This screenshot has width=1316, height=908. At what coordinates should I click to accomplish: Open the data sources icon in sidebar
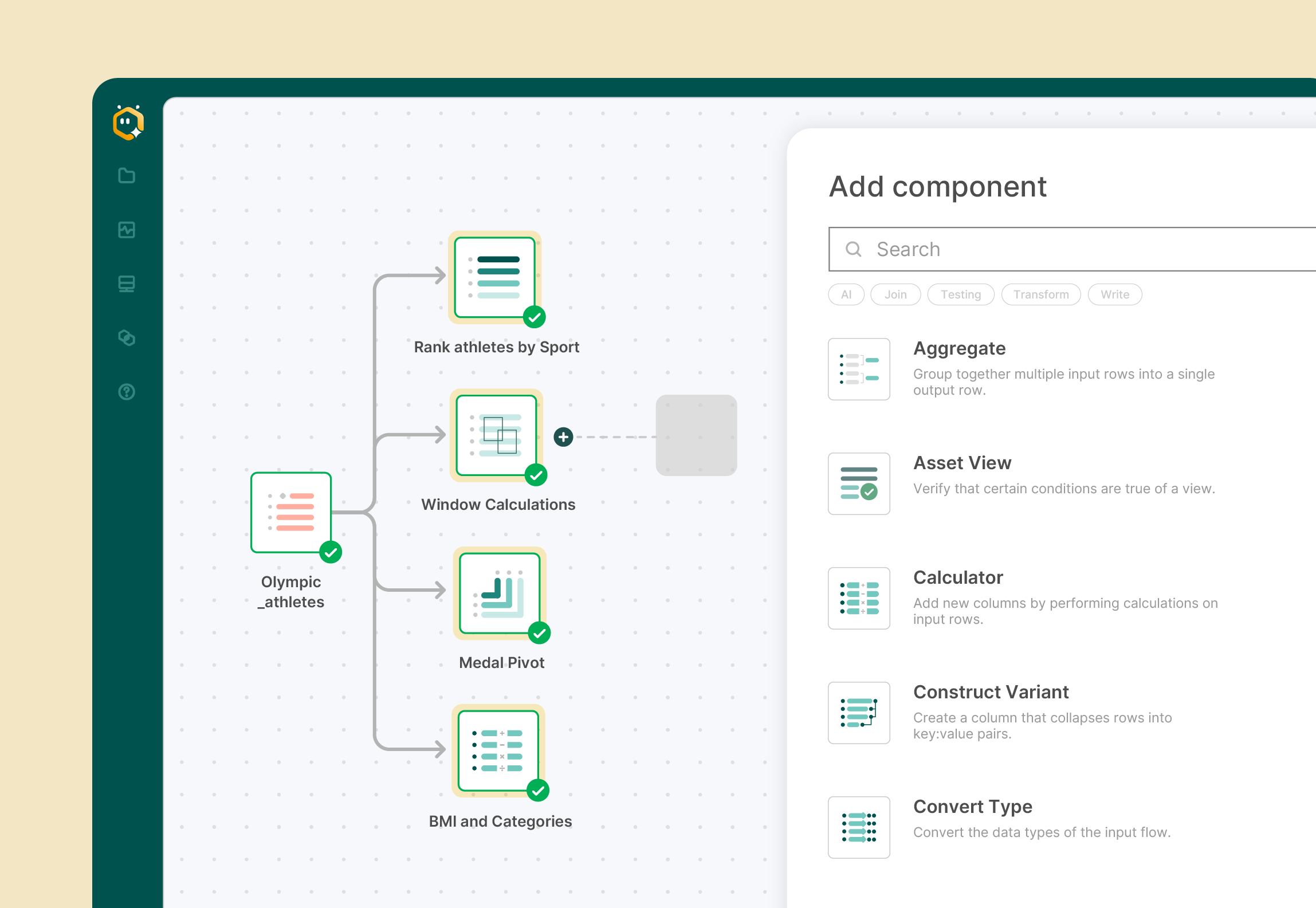pyautogui.click(x=127, y=284)
